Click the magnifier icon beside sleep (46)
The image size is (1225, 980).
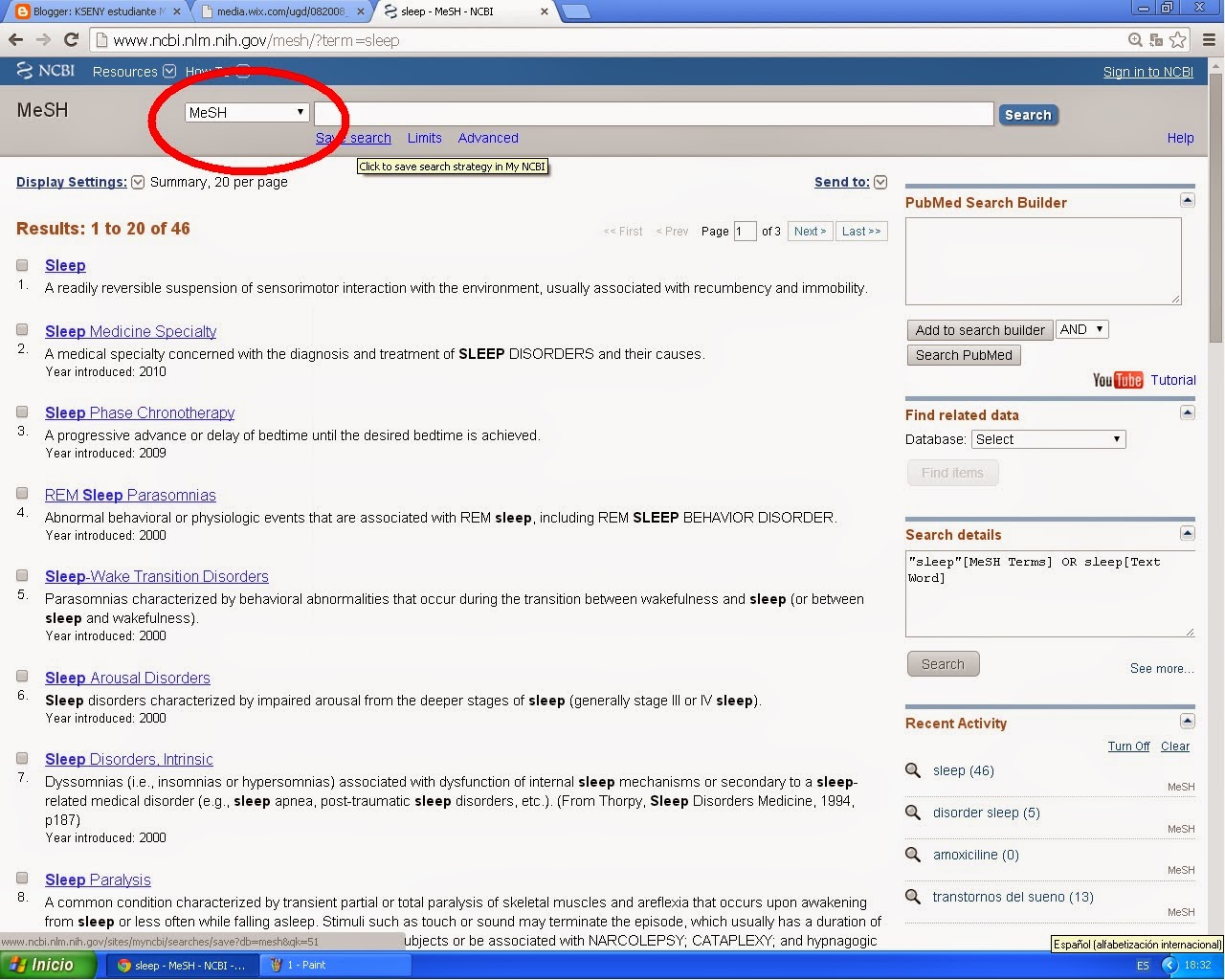click(913, 770)
